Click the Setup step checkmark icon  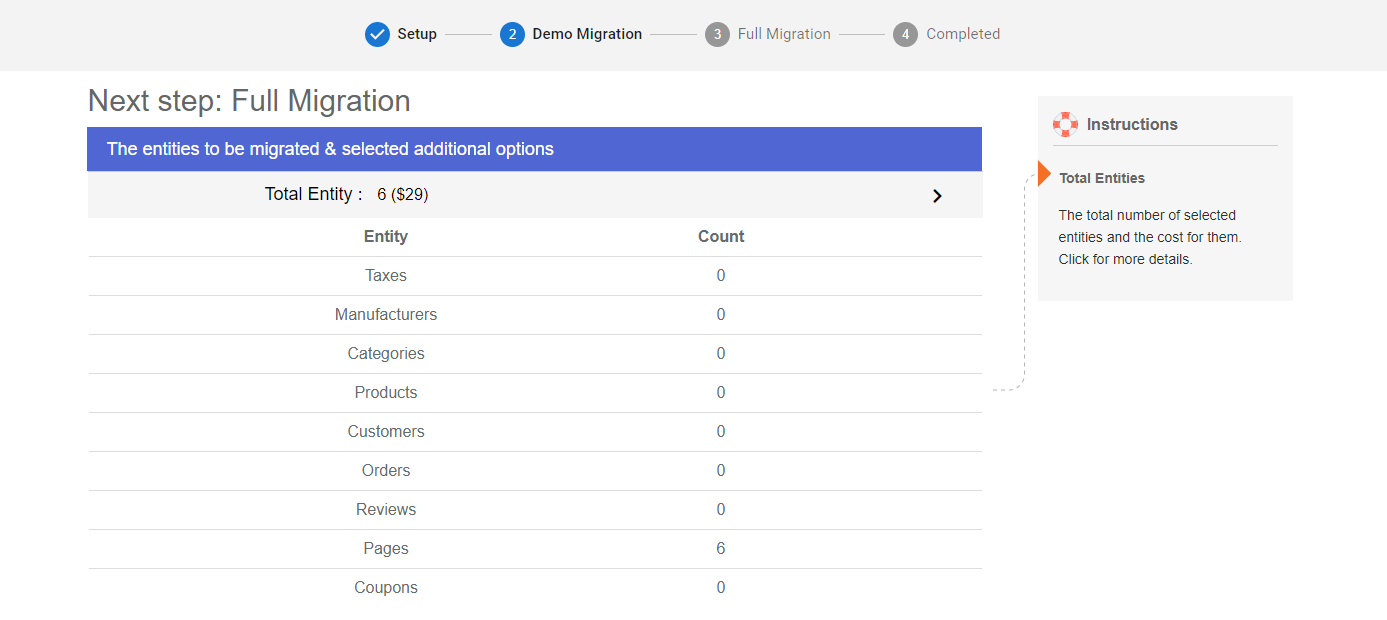[x=377, y=34]
